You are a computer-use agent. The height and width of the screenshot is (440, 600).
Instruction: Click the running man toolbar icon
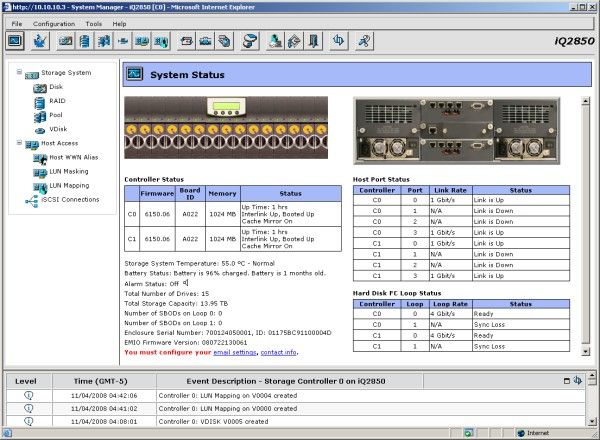click(364, 41)
